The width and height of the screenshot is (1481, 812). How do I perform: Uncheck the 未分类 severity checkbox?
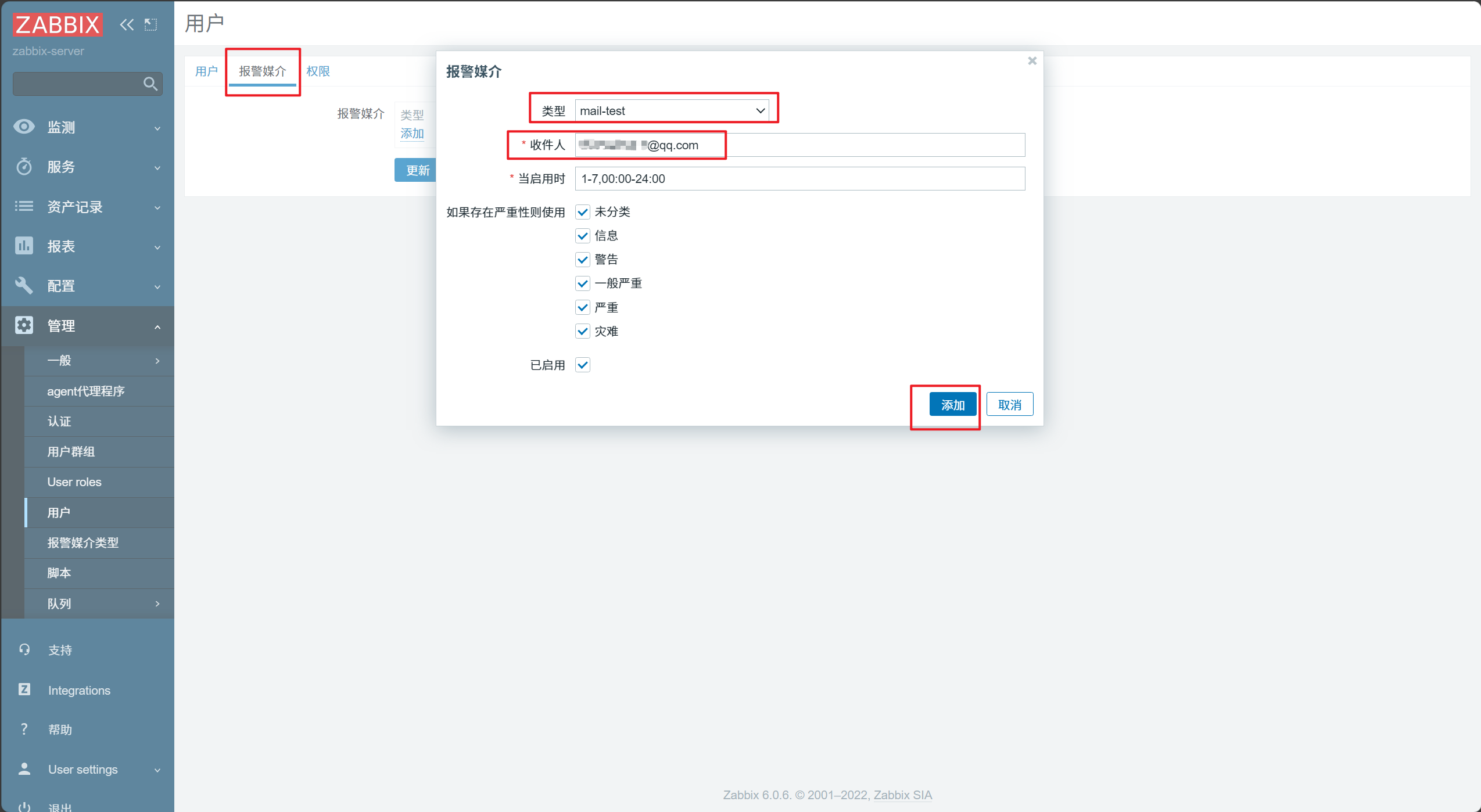pos(582,212)
